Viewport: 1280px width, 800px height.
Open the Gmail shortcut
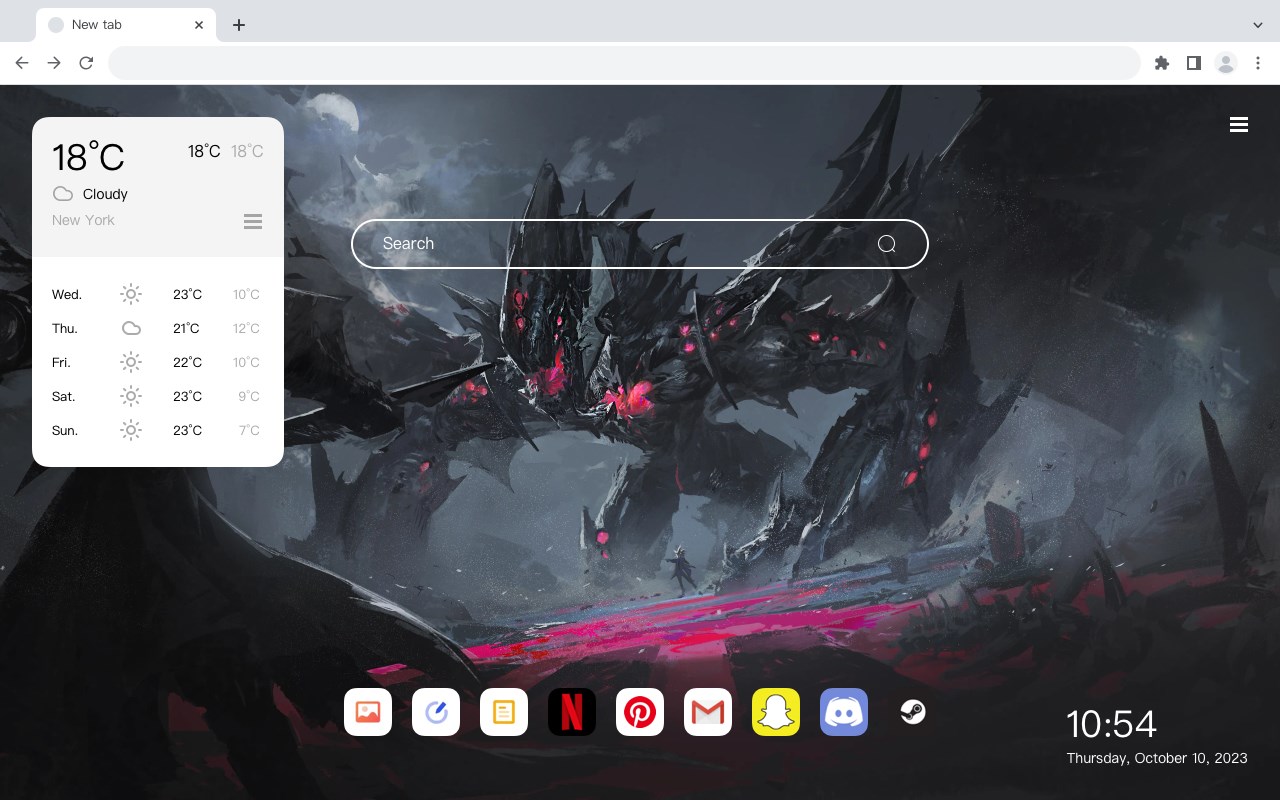pyautogui.click(x=708, y=712)
